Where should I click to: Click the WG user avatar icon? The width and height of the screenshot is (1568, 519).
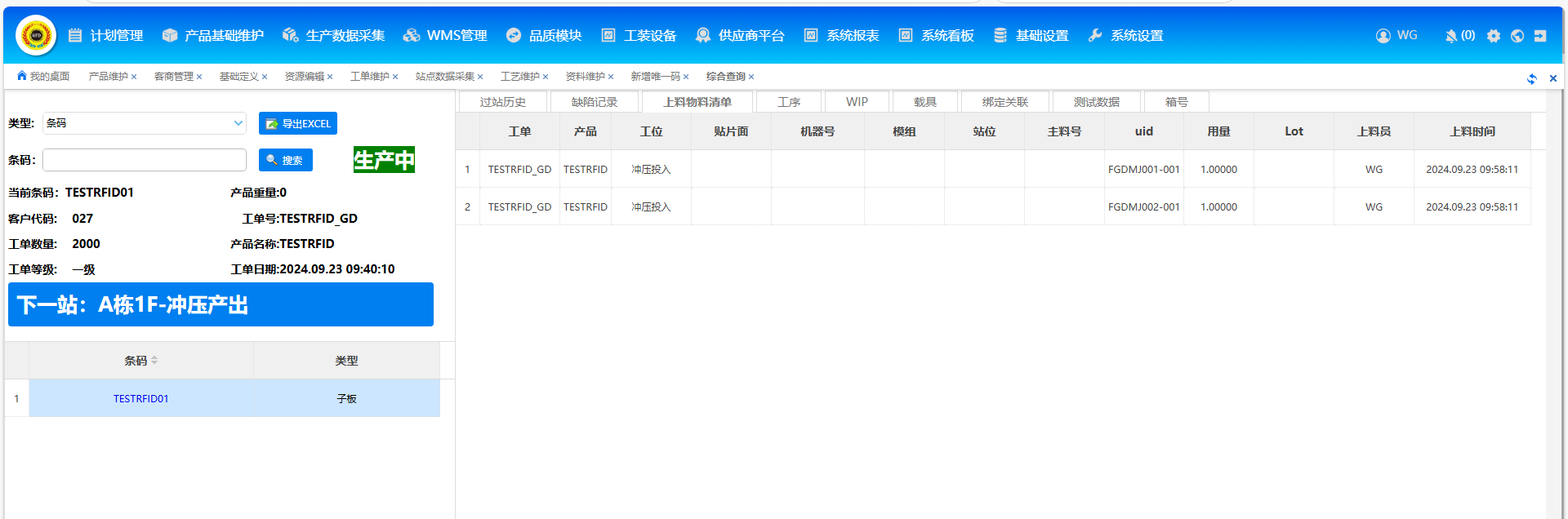(1383, 36)
